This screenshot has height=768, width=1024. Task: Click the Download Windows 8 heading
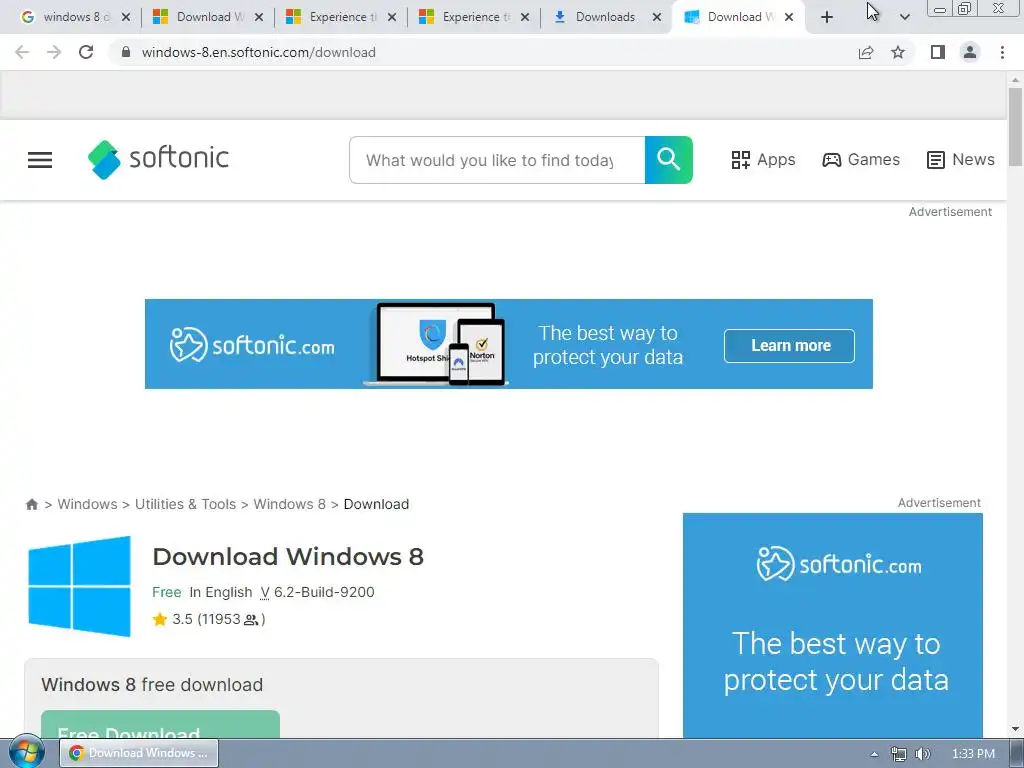tap(288, 556)
